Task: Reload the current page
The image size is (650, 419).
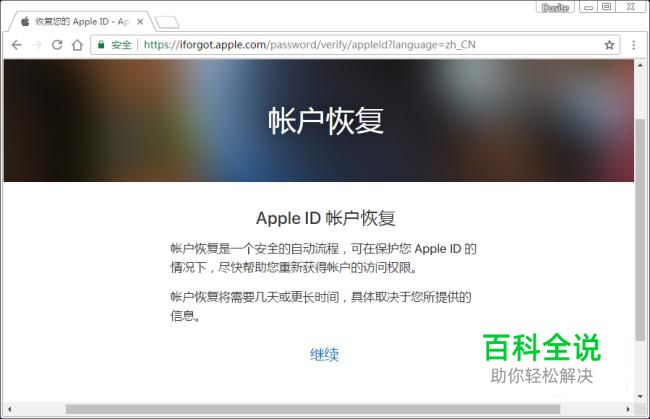Action: [x=57, y=45]
